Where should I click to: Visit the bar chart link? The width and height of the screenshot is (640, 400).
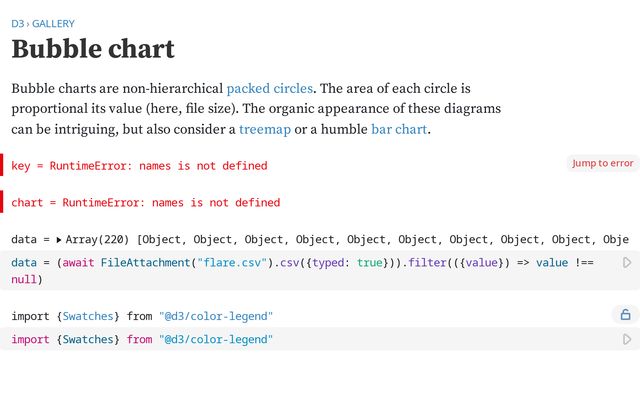[400, 129]
